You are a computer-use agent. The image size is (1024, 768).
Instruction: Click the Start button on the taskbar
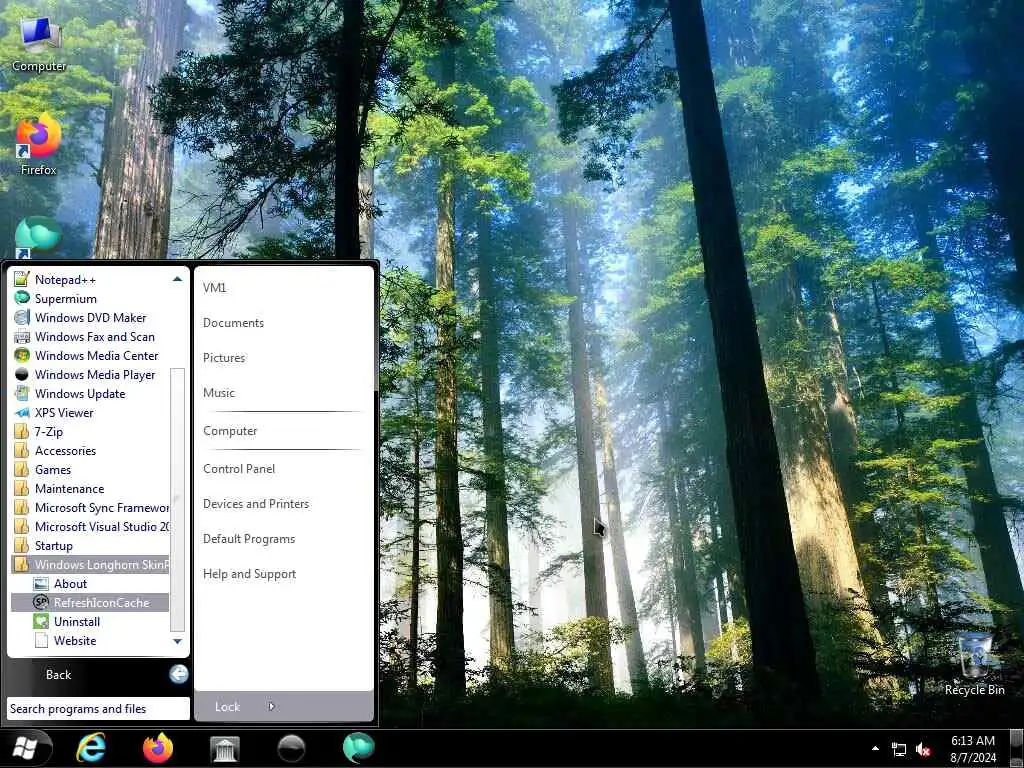25,748
